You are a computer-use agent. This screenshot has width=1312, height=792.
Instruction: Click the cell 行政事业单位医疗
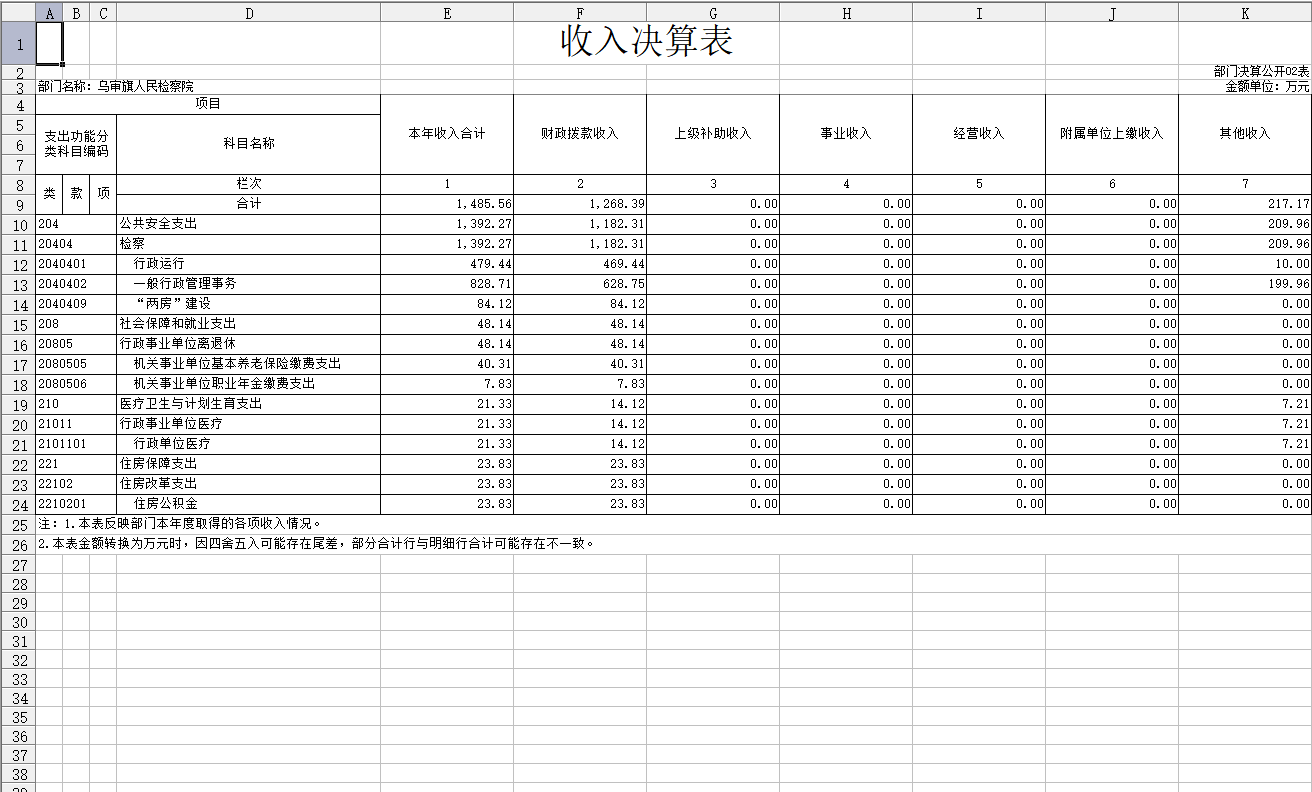pyautogui.click(x=249, y=424)
